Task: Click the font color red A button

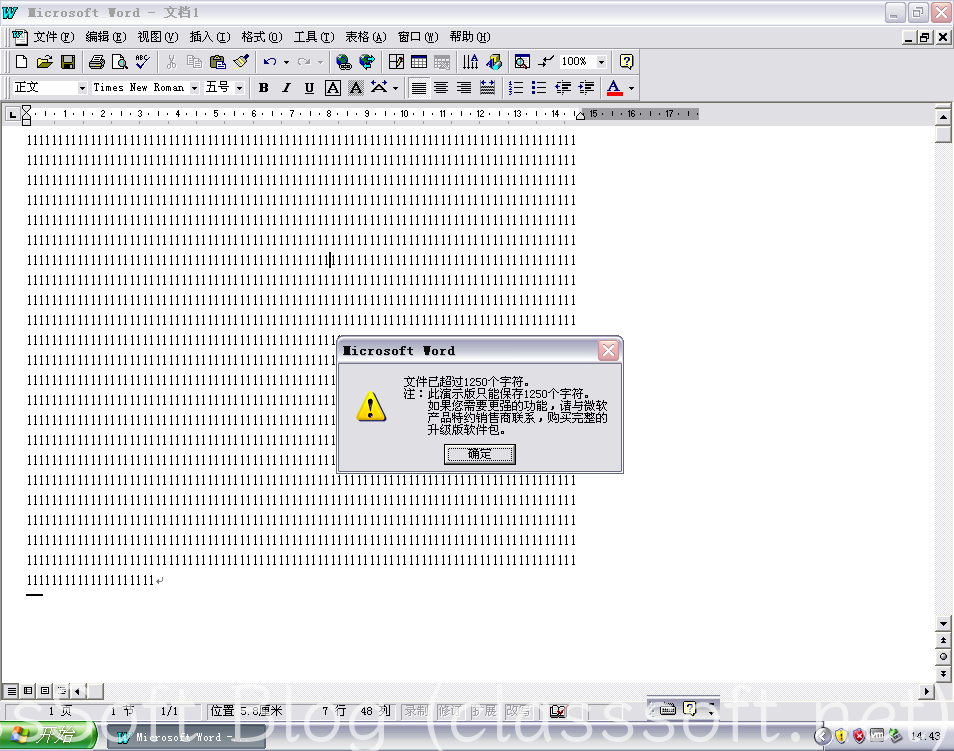Action: [614, 88]
